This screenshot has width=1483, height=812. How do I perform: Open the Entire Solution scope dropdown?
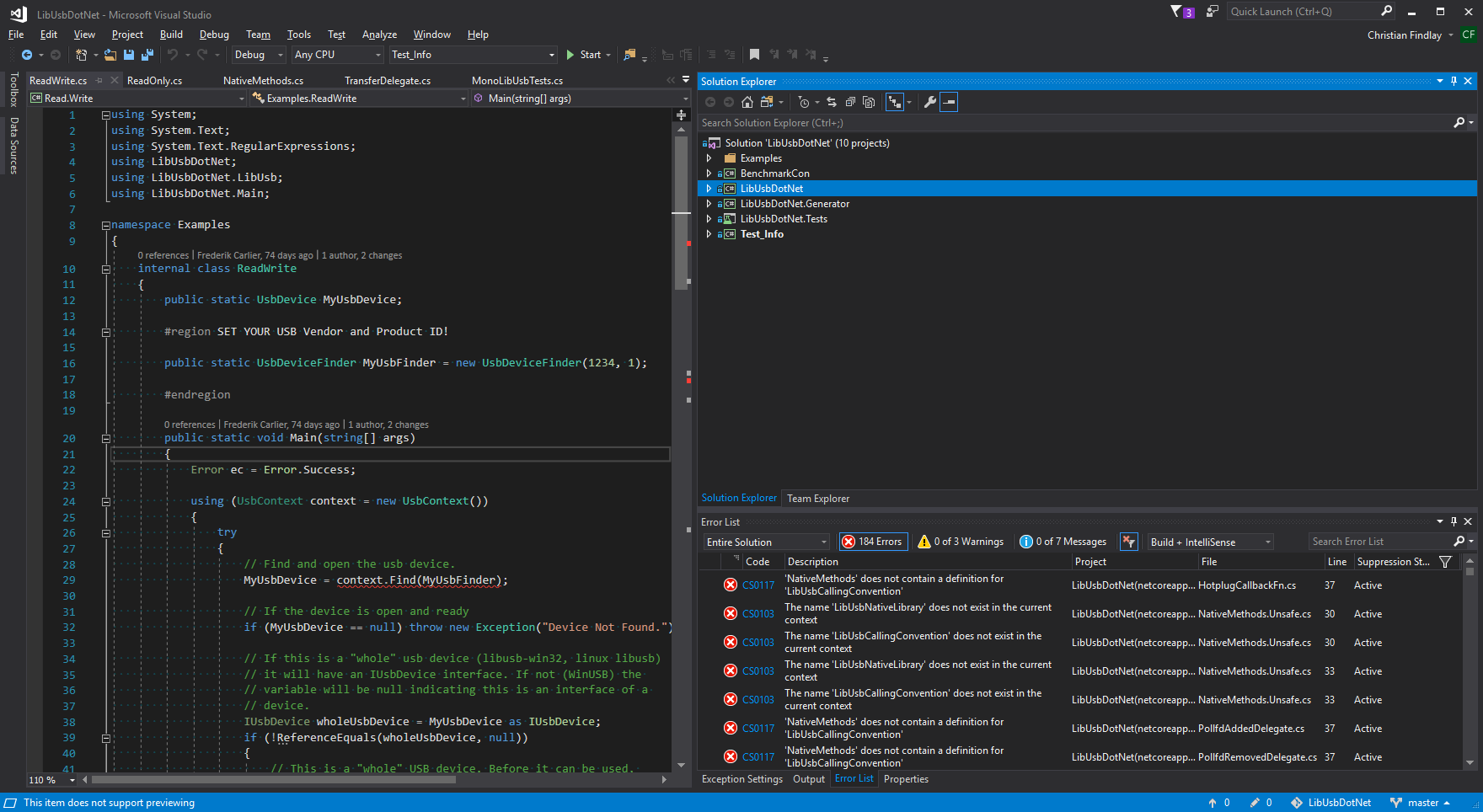click(767, 542)
